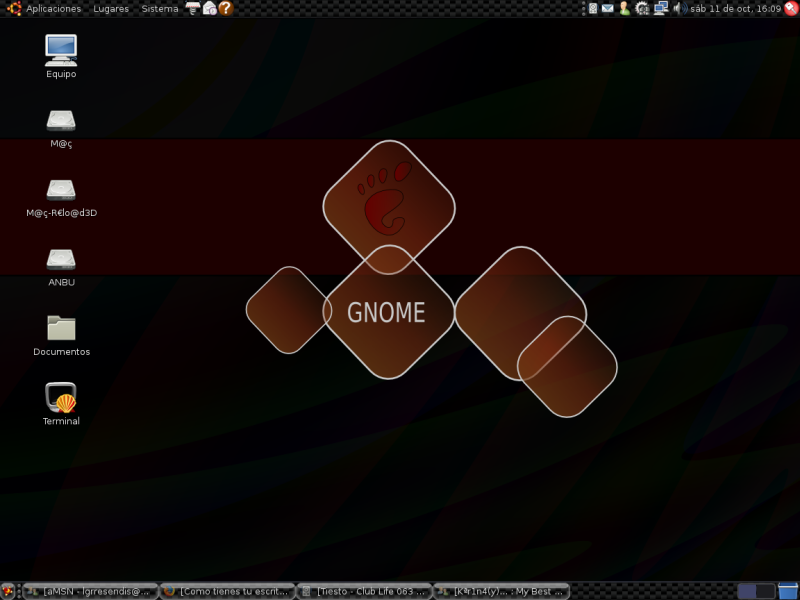This screenshot has height=600, width=800.
Task: Select the Documentos folder icon
Action: [x=61, y=336]
